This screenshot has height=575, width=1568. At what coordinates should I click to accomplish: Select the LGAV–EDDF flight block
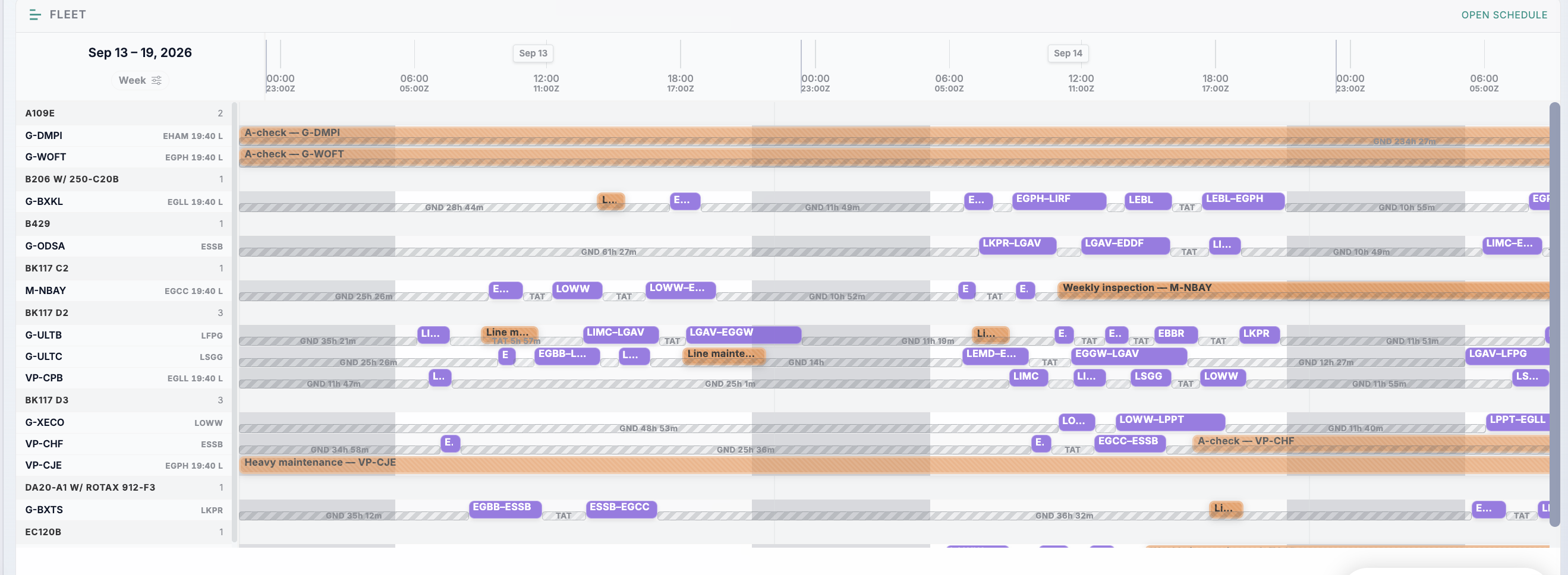pos(1126,245)
